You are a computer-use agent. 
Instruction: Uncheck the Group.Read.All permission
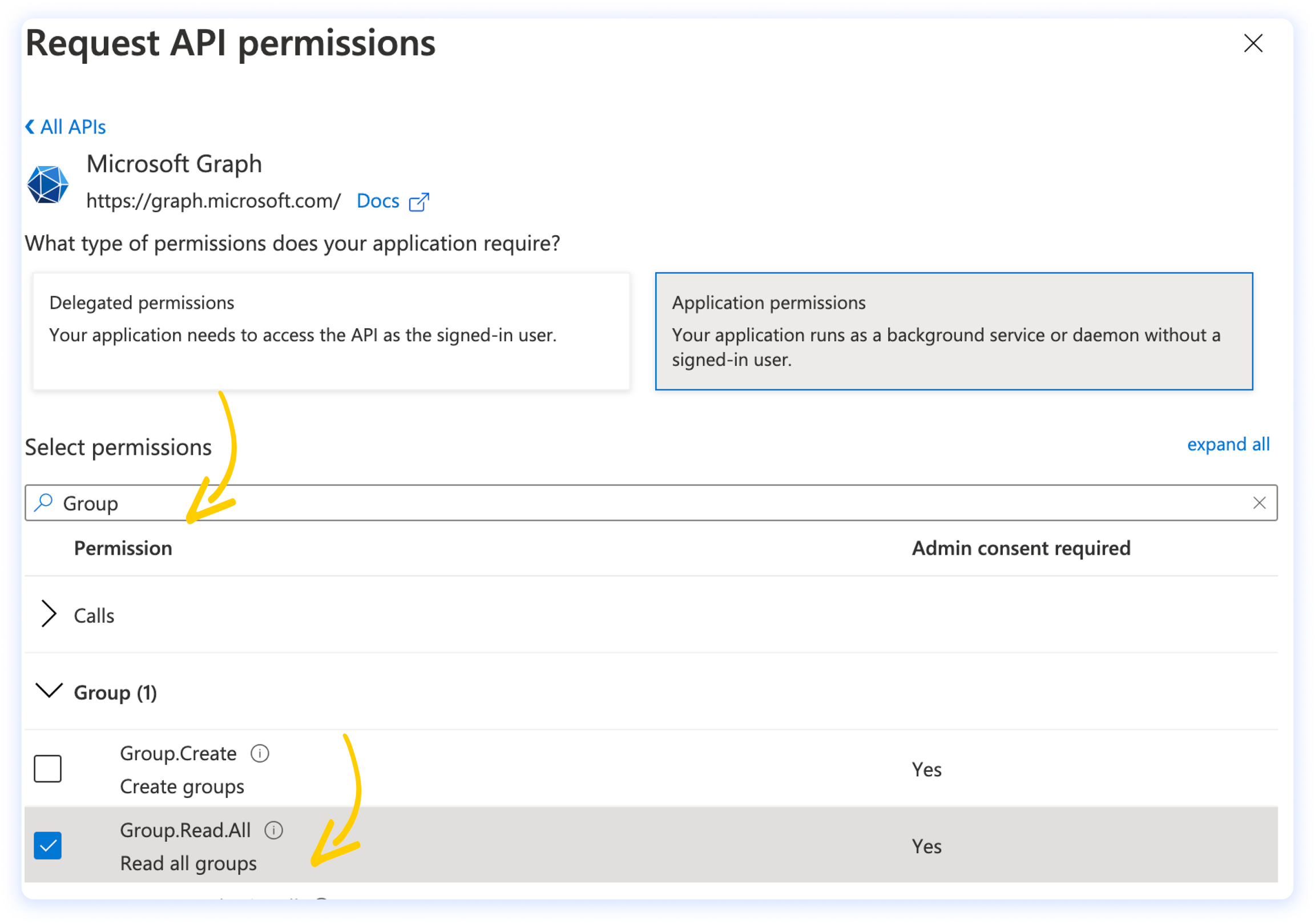click(47, 845)
